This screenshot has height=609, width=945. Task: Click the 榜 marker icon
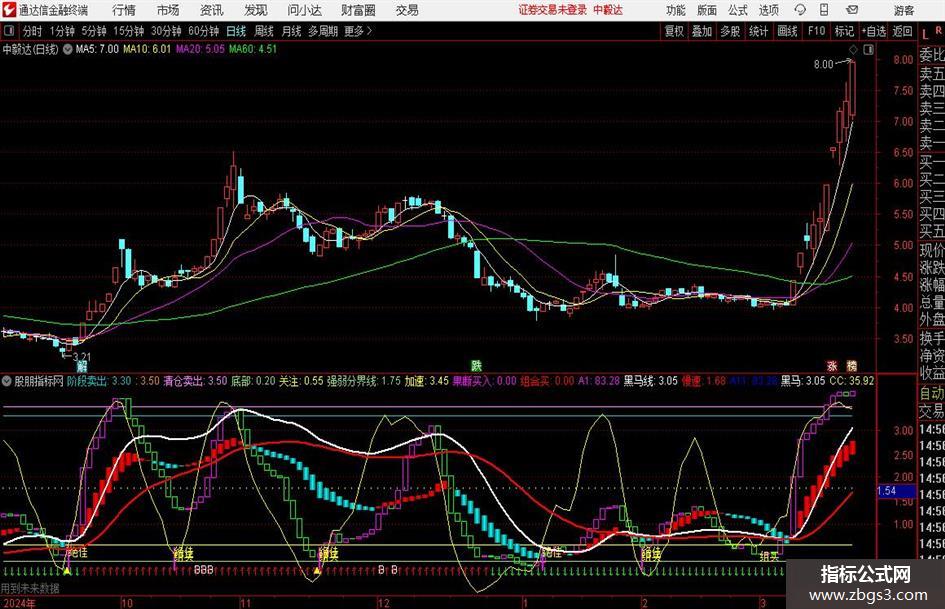coord(851,365)
